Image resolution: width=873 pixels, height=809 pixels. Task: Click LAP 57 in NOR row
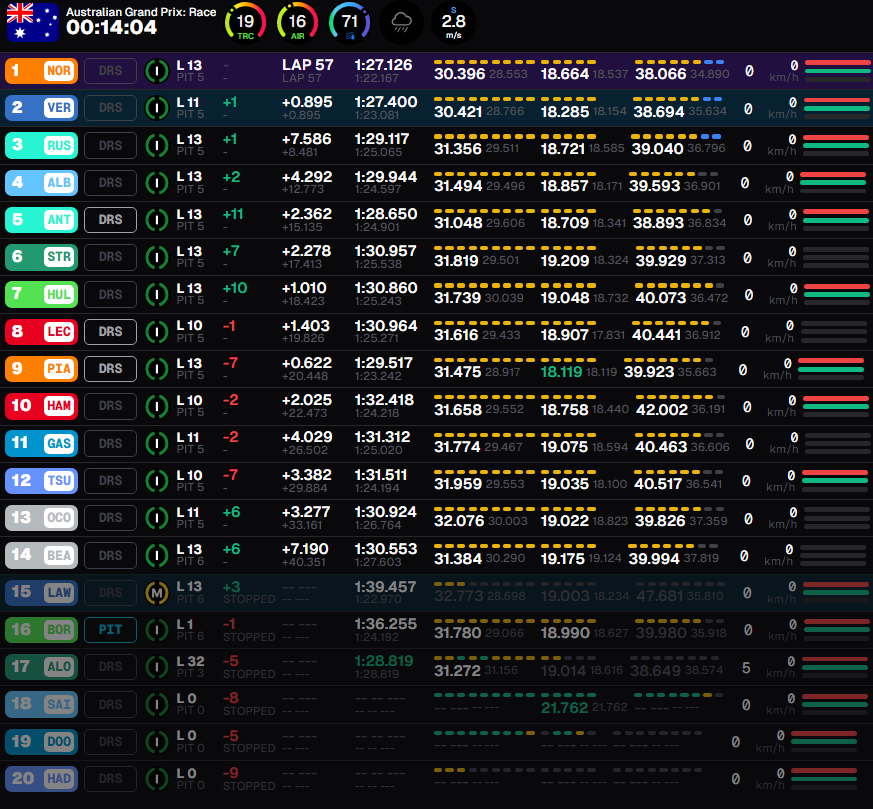[307, 65]
